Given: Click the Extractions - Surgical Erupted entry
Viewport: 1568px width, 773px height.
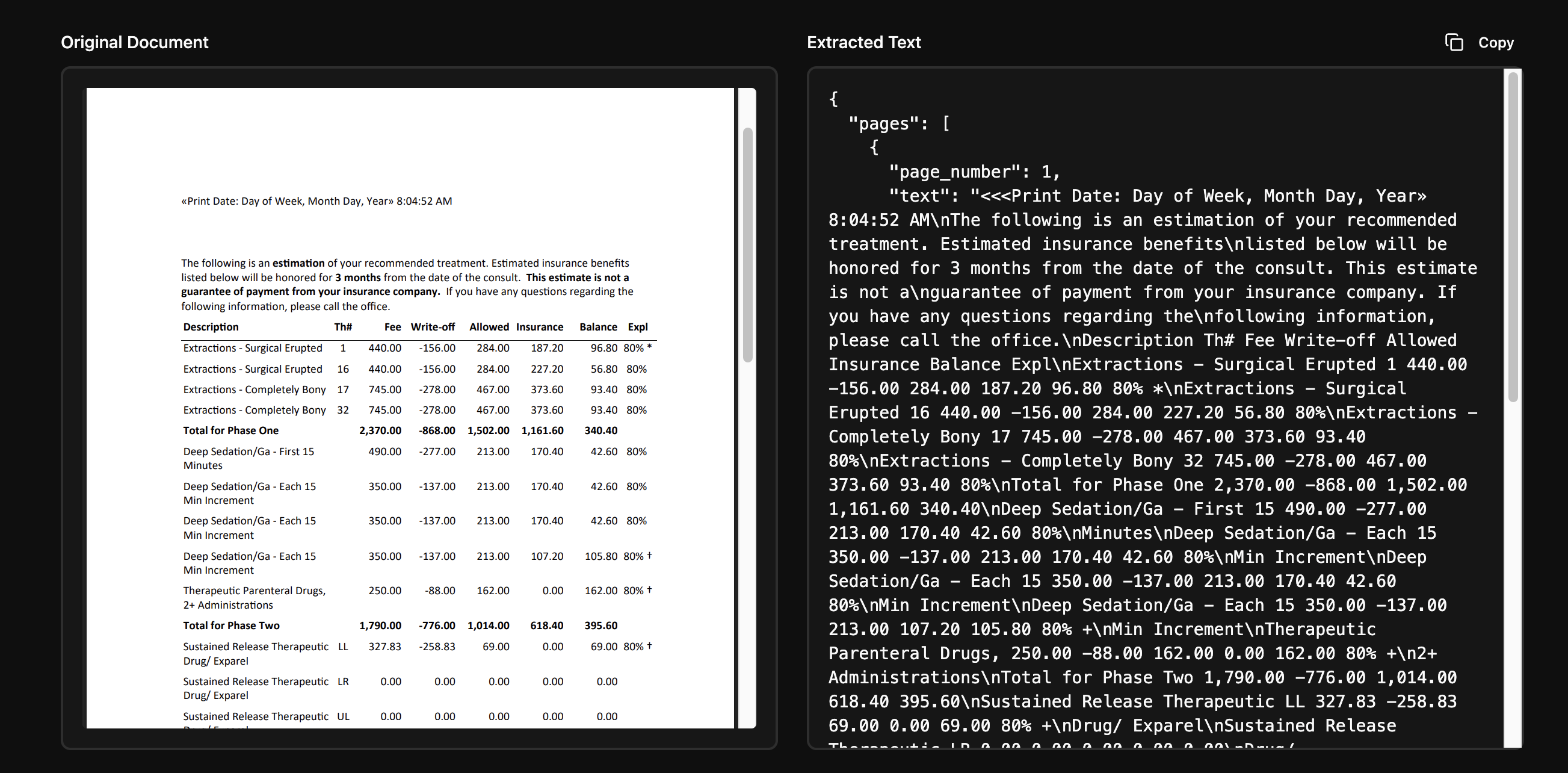Looking at the screenshot, I should pos(253,348).
